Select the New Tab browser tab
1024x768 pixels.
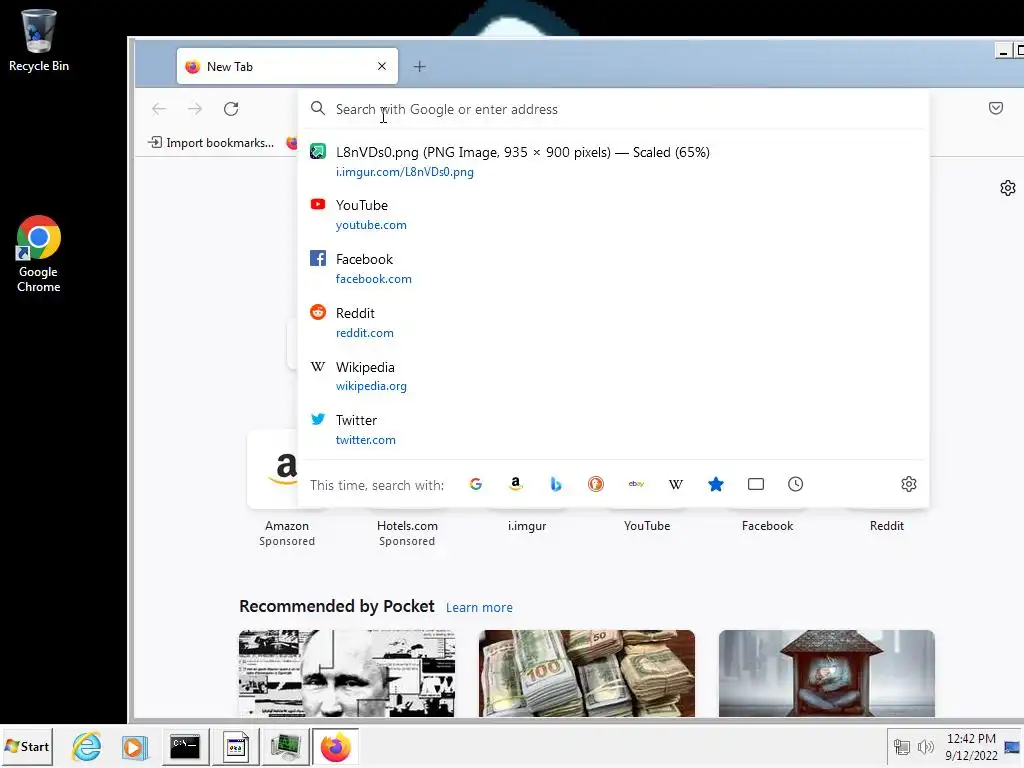[287, 66]
